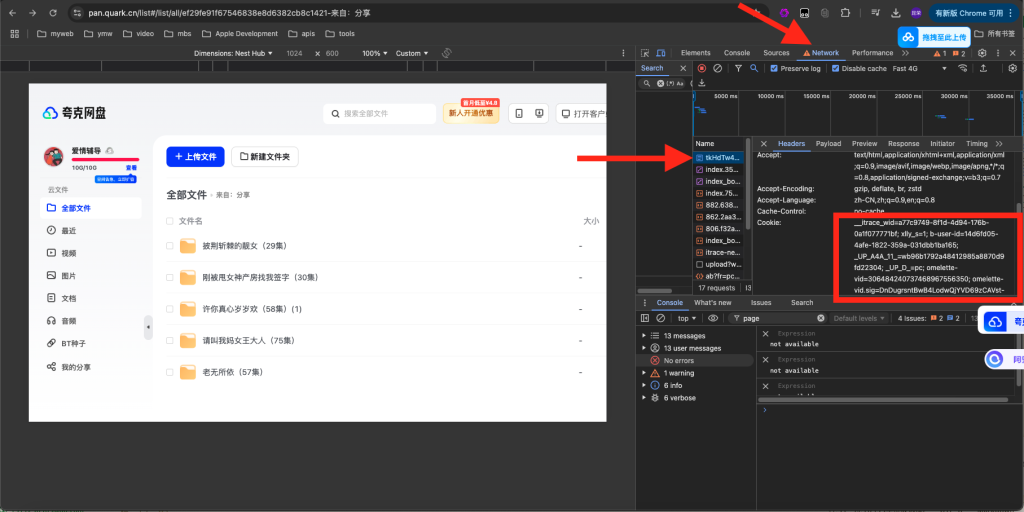
Task: Show the console sidebar toggle icon
Action: coord(645,318)
